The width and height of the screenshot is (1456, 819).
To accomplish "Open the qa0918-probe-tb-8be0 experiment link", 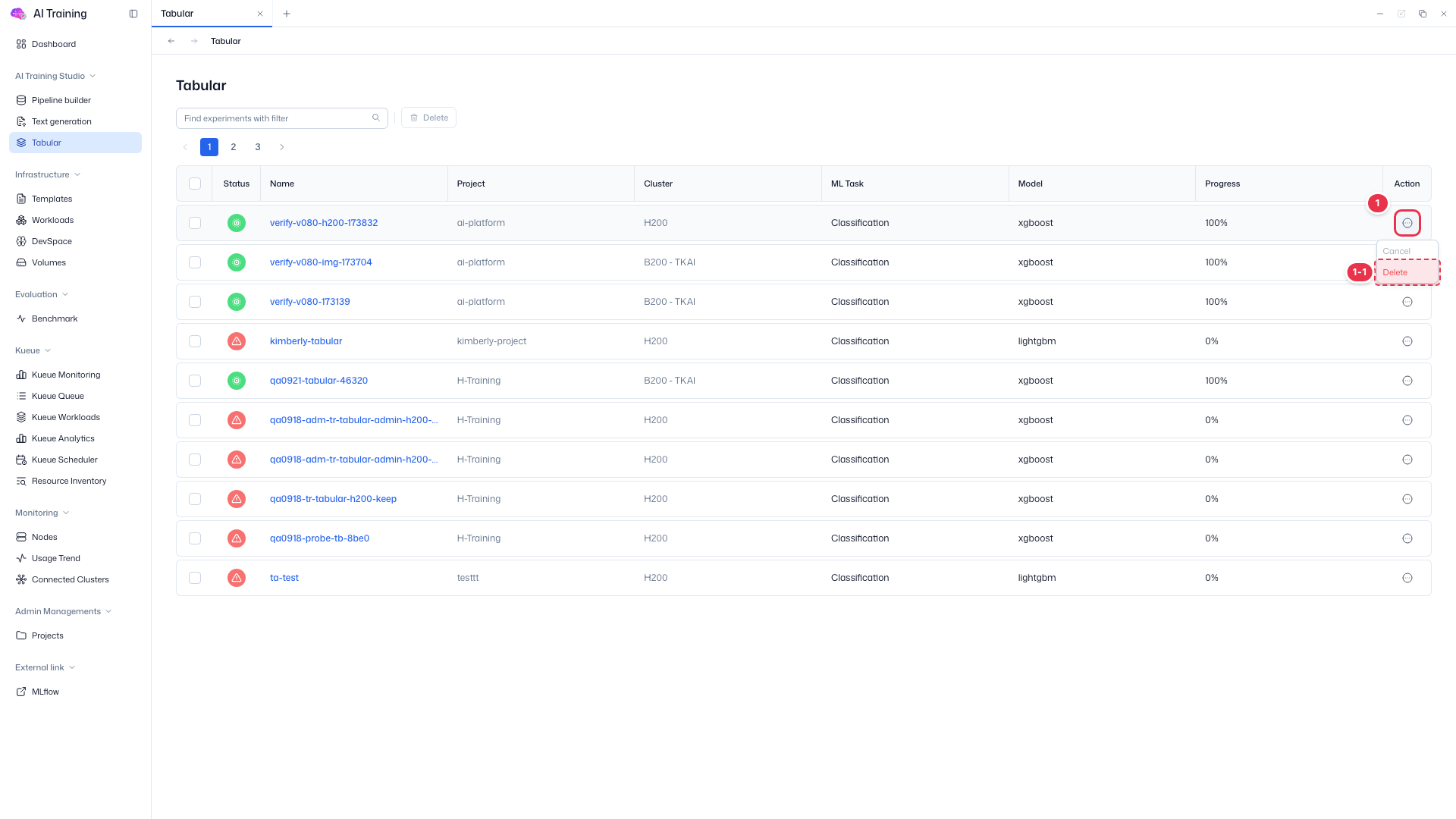I will 319,538.
